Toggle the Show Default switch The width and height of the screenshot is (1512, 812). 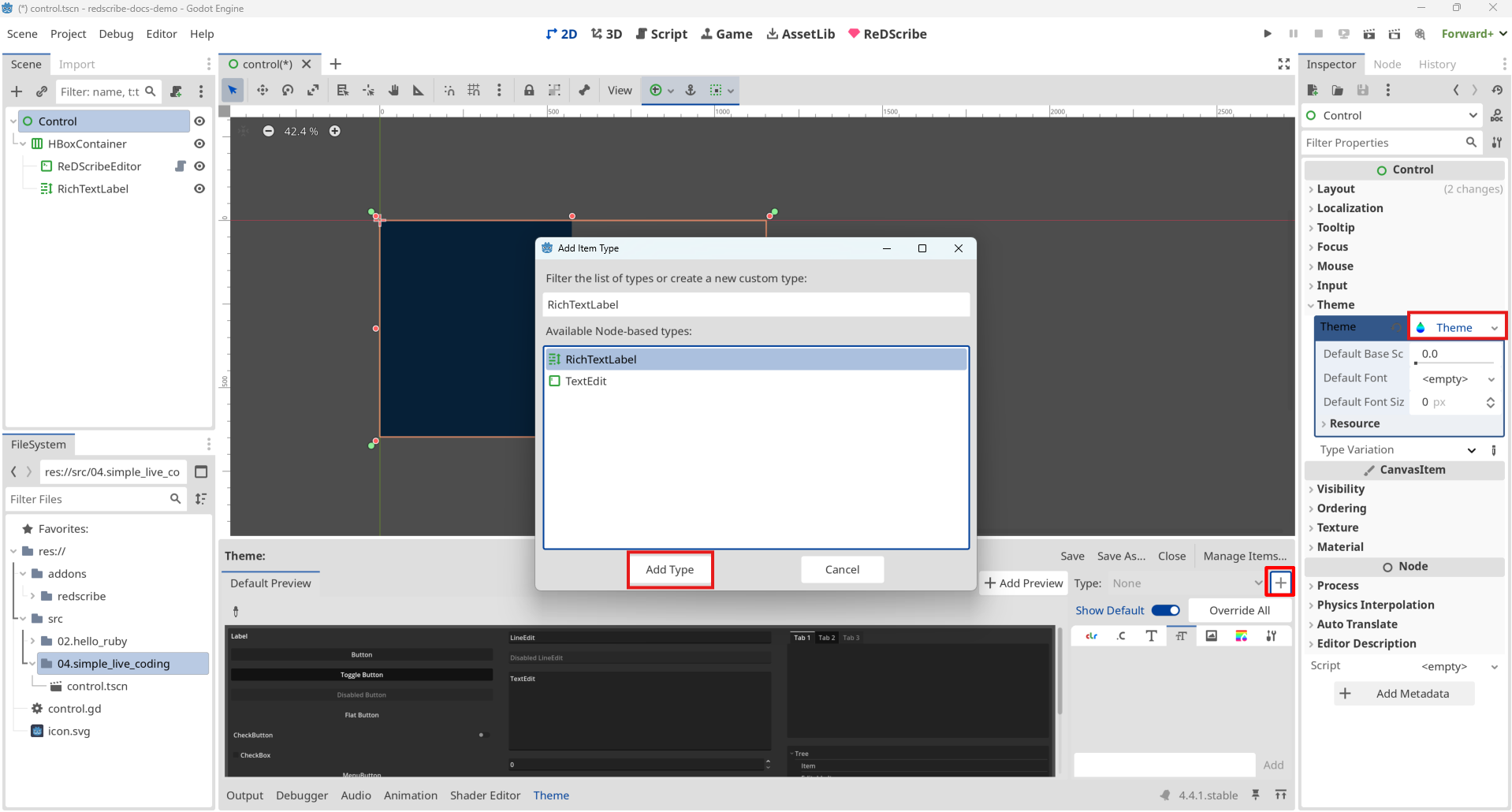[x=1165, y=610]
